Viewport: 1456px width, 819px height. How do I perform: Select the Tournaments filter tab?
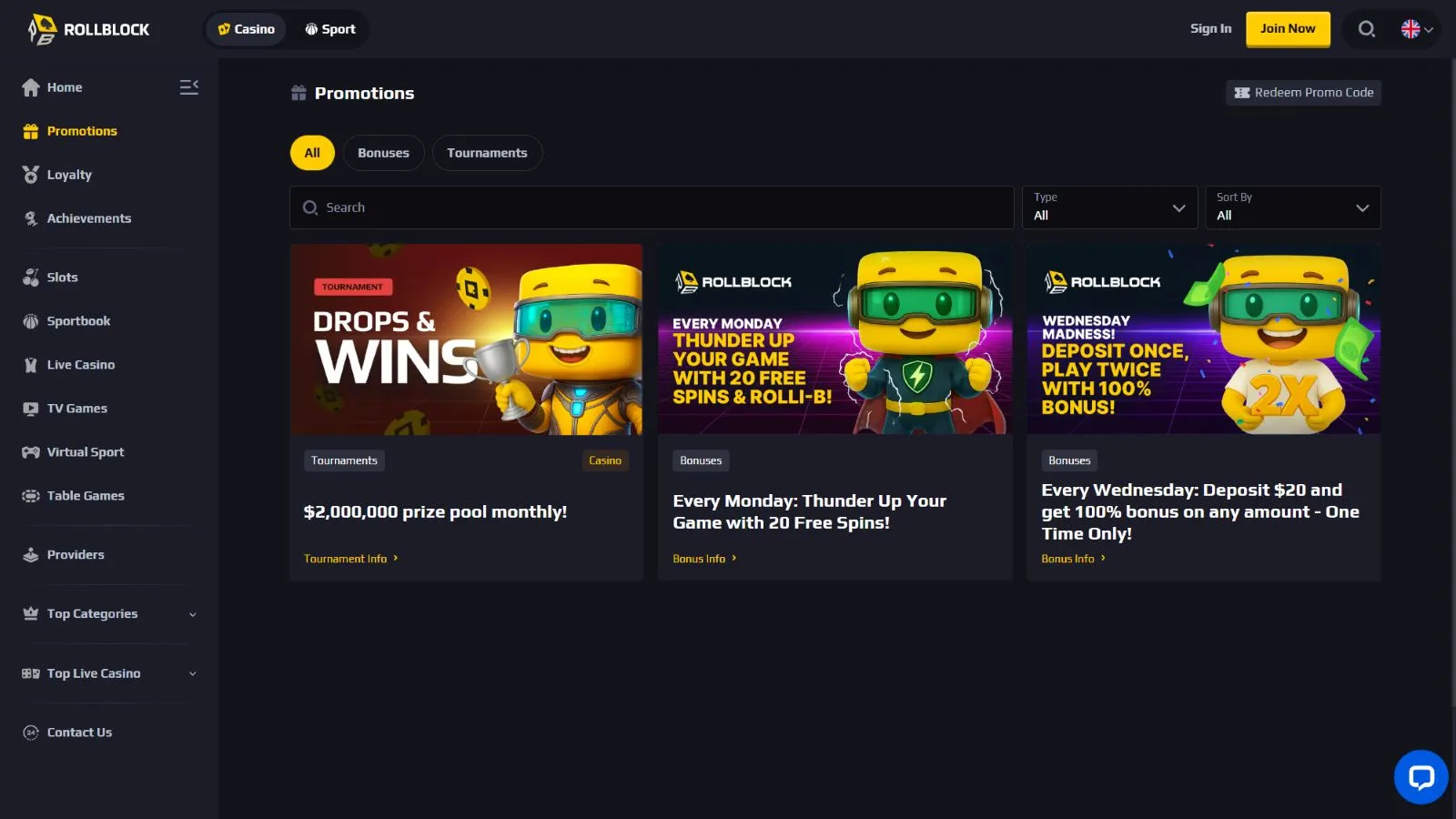tap(487, 153)
